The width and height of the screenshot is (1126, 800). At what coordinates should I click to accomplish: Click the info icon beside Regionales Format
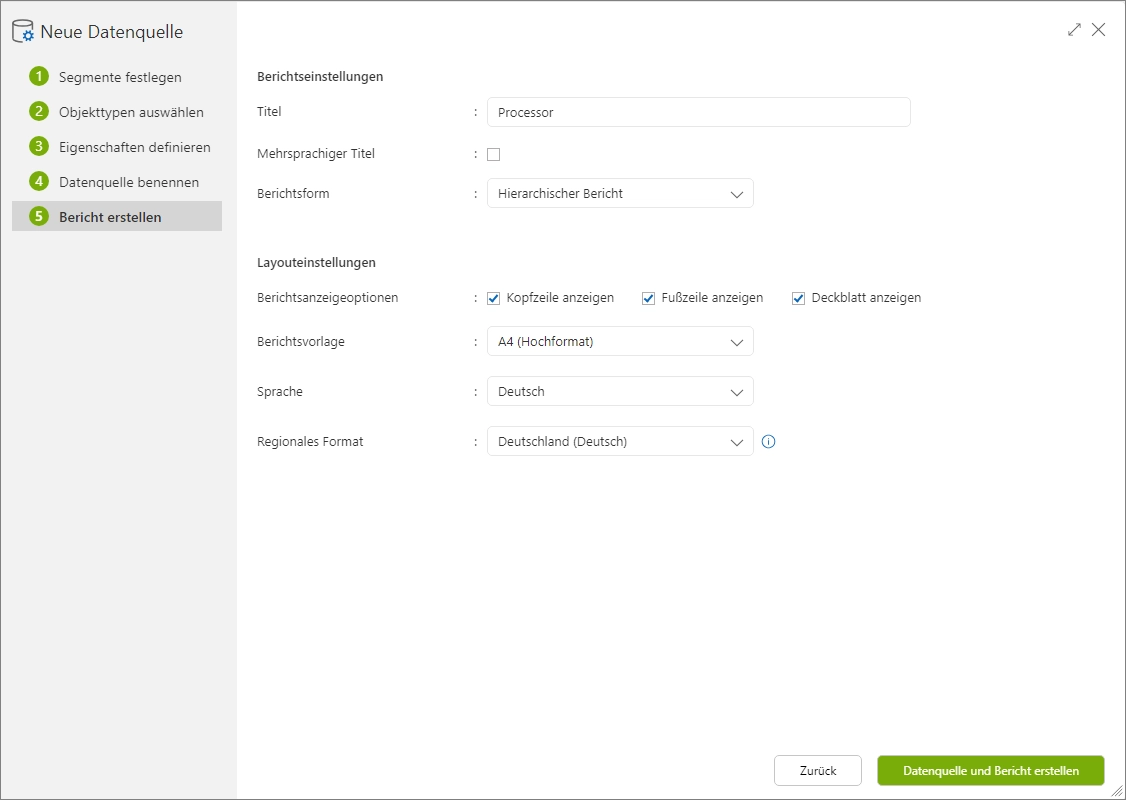pyautogui.click(x=768, y=441)
